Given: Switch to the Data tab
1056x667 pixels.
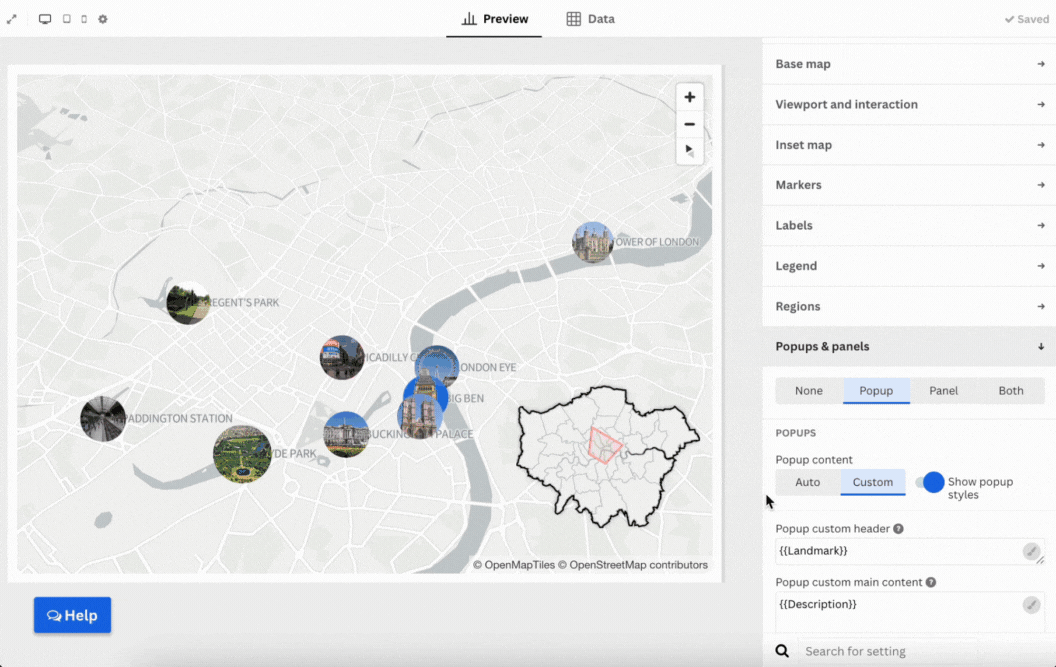Looking at the screenshot, I should coord(590,19).
